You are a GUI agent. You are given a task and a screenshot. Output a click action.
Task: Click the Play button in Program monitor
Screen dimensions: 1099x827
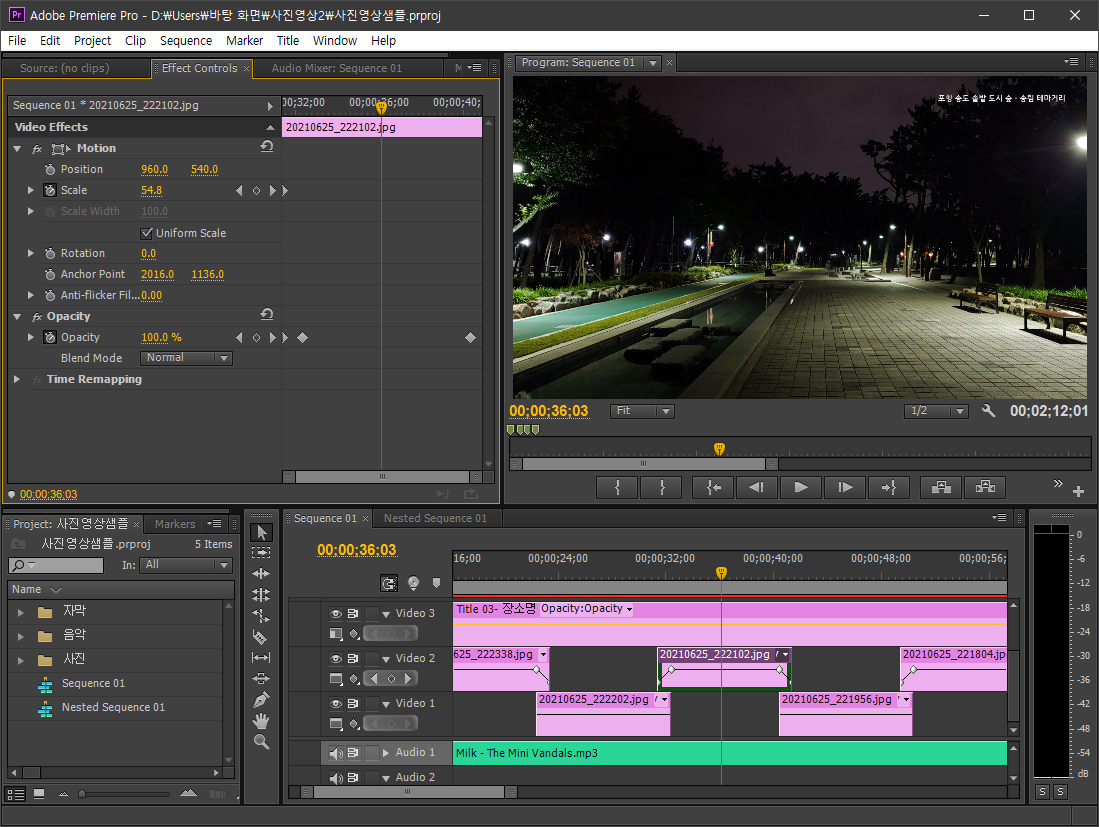[x=800, y=487]
